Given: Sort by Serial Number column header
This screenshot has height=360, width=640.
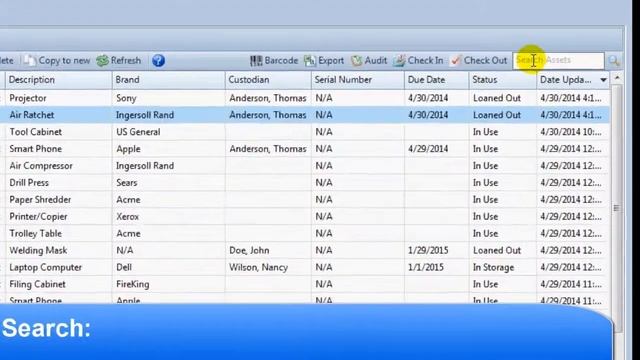Looking at the screenshot, I should (x=358, y=80).
